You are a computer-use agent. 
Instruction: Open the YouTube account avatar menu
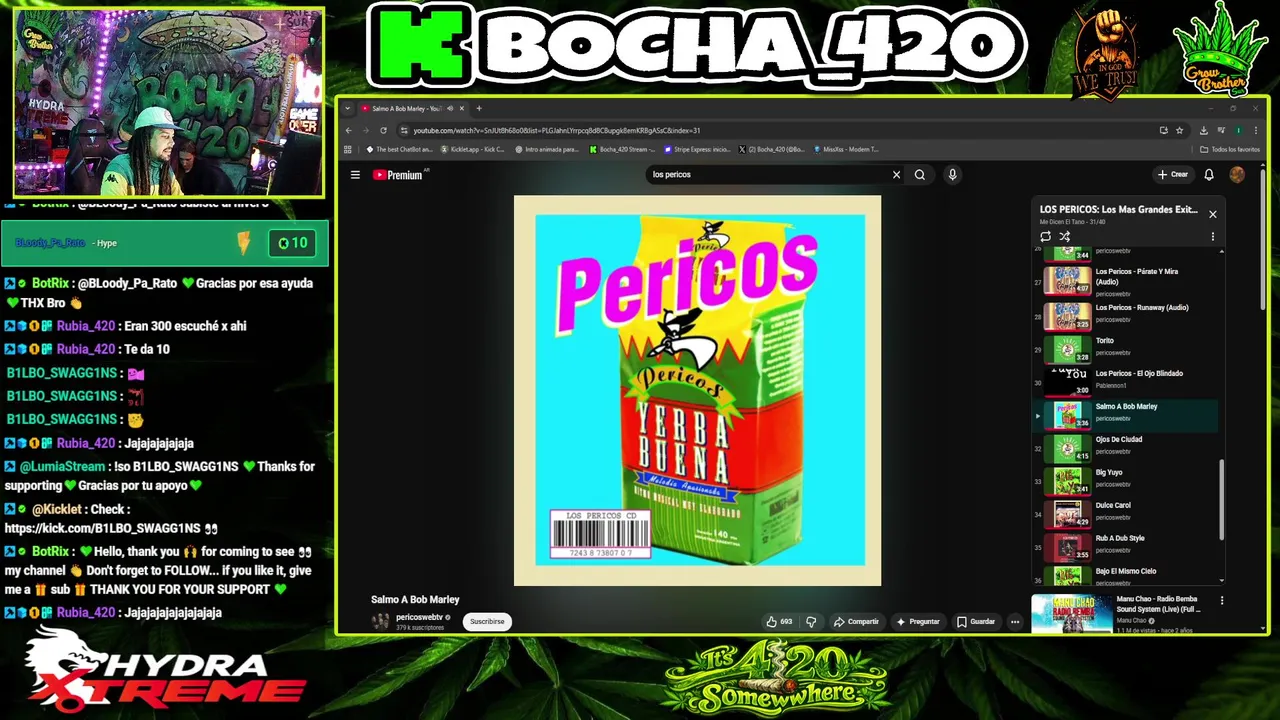pos(1237,175)
